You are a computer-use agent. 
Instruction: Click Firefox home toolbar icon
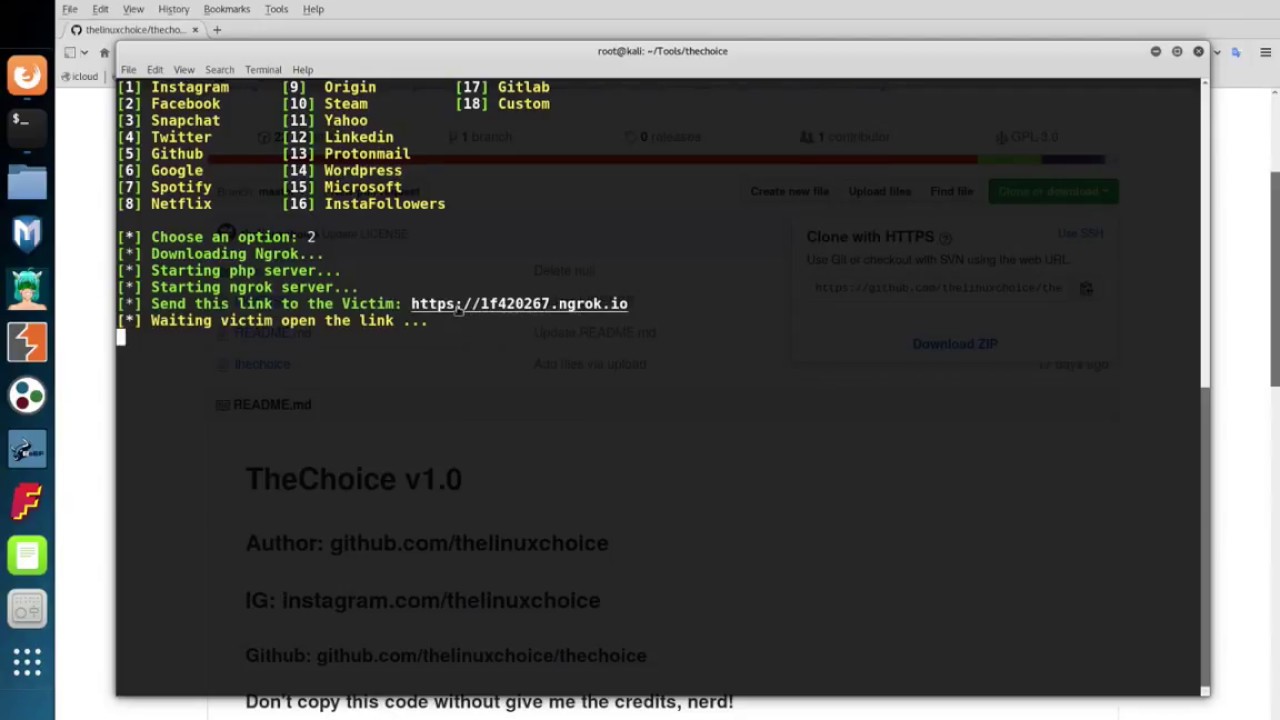click(x=104, y=52)
